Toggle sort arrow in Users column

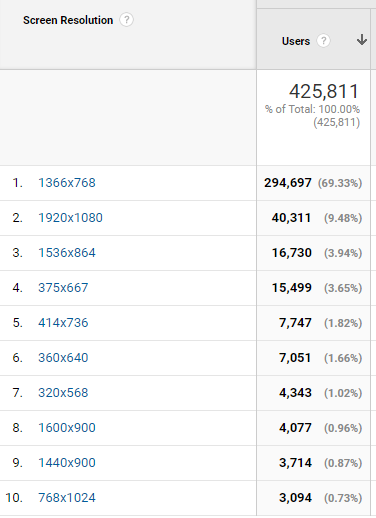coord(362,40)
